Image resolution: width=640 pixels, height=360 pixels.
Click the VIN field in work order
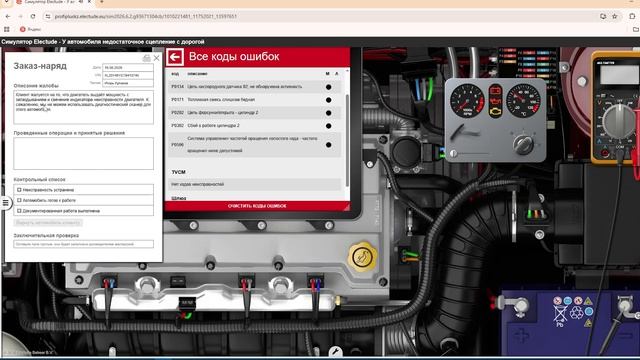coord(128,76)
